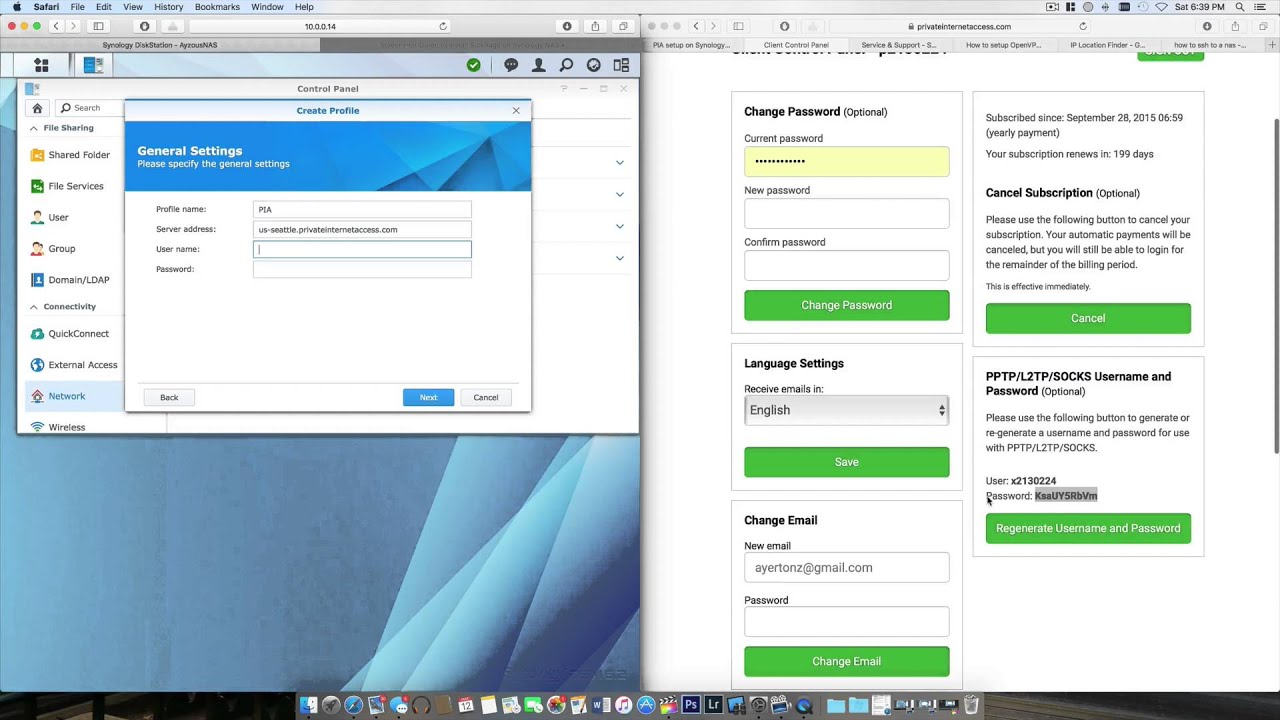Switch to PIA setup on Synology tab
This screenshot has height=720, width=1280.
coord(692,45)
